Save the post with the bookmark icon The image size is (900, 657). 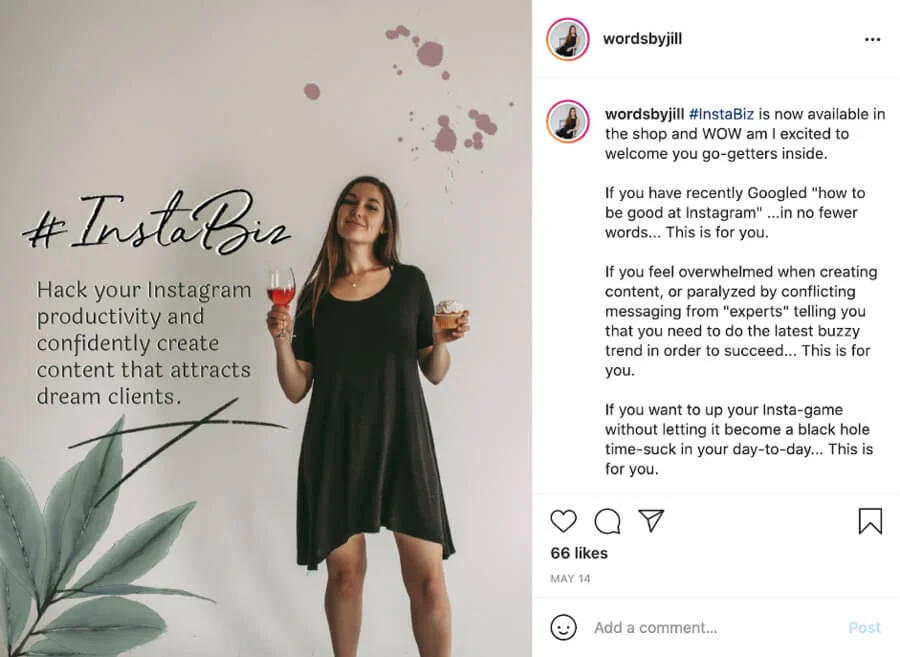pos(869,521)
